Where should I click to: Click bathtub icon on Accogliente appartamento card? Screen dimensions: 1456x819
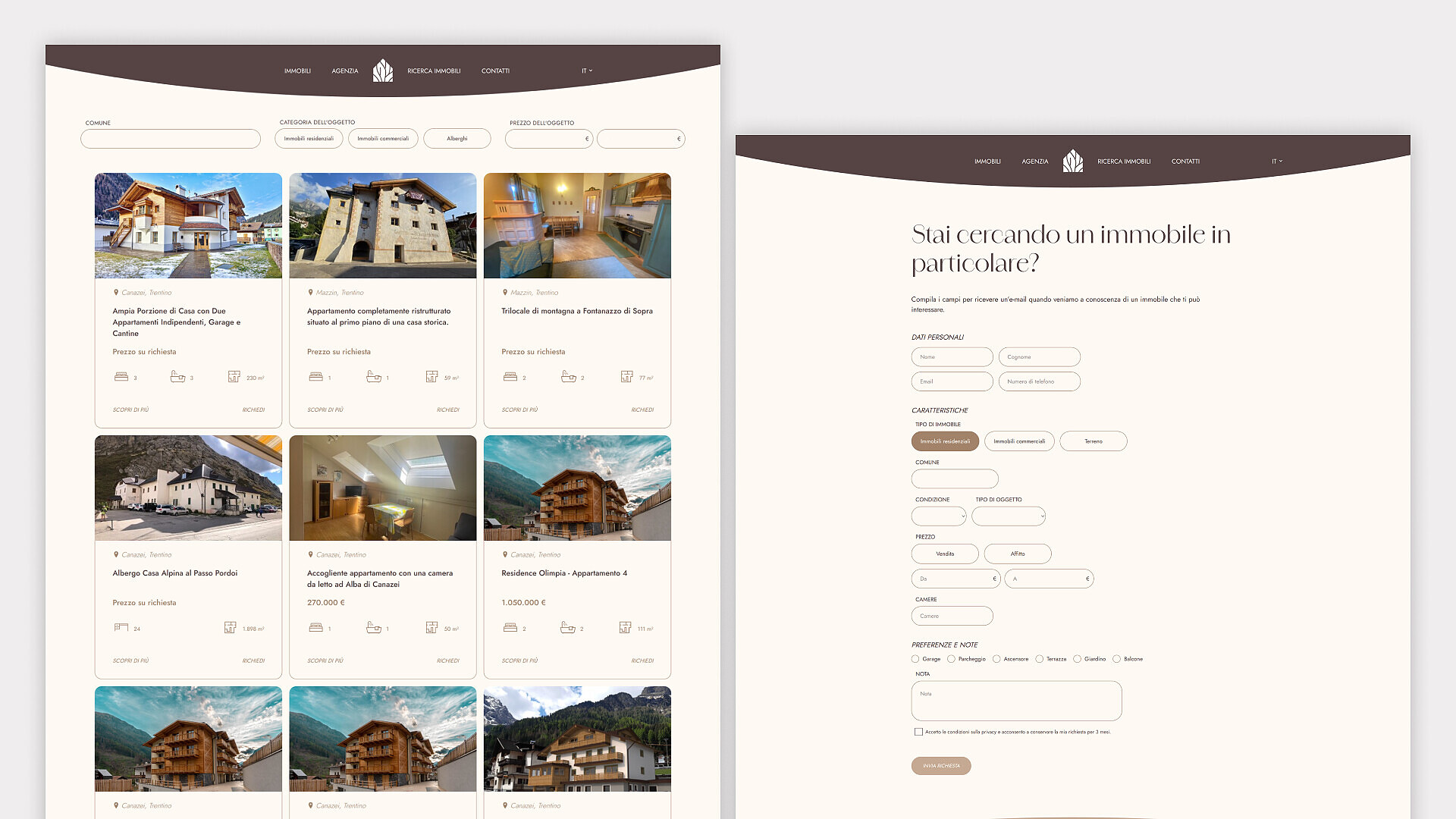point(374,627)
